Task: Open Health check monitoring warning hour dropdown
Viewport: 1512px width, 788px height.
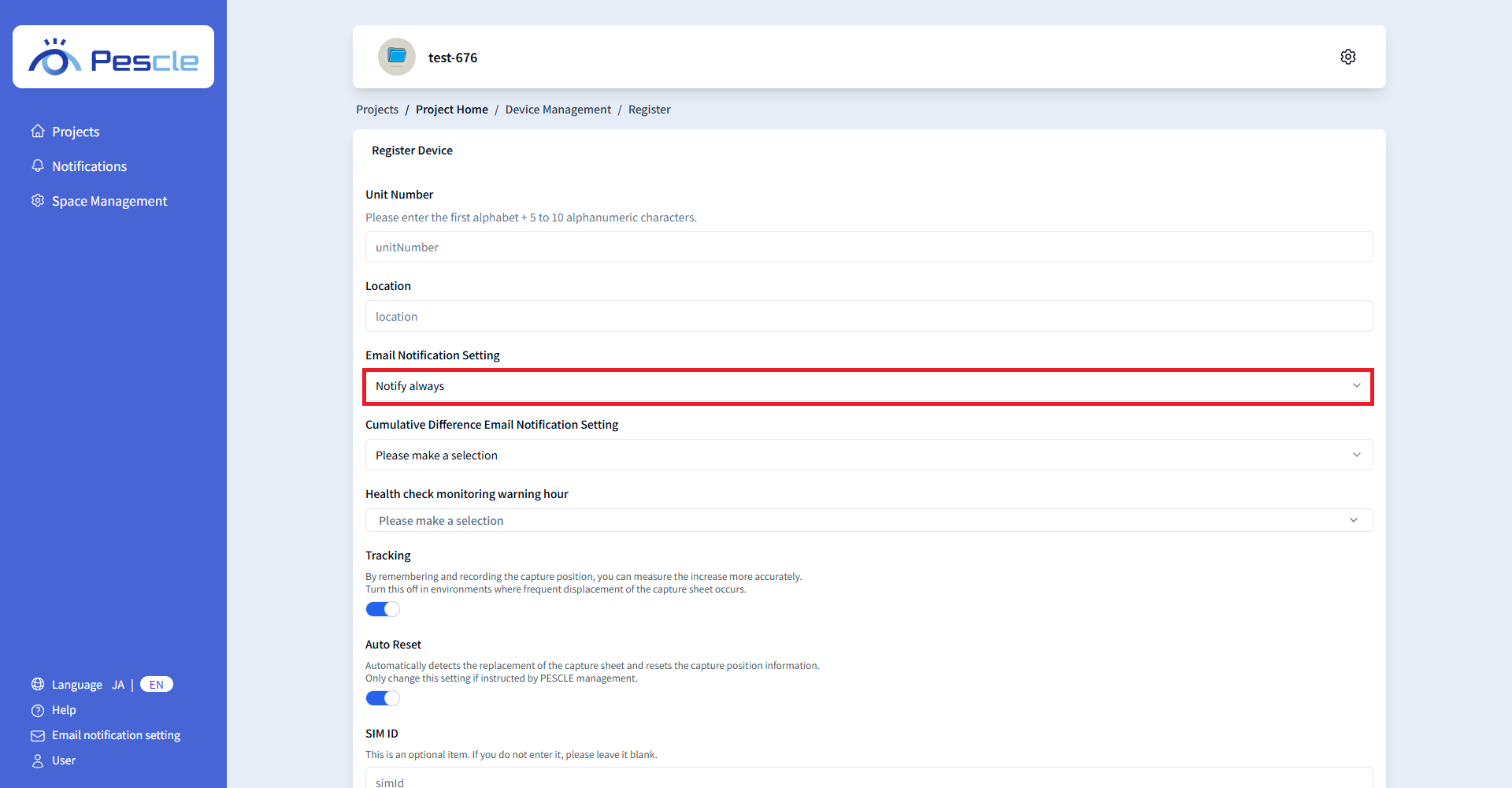Action: [868, 521]
